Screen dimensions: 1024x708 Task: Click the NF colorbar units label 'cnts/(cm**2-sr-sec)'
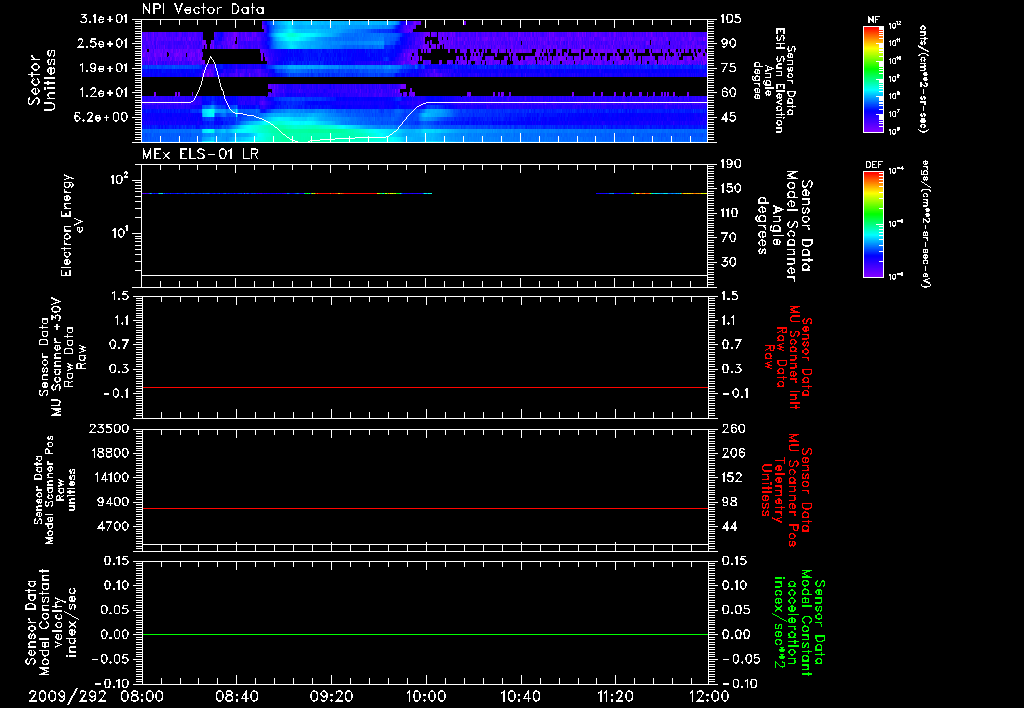[x=923, y=79]
